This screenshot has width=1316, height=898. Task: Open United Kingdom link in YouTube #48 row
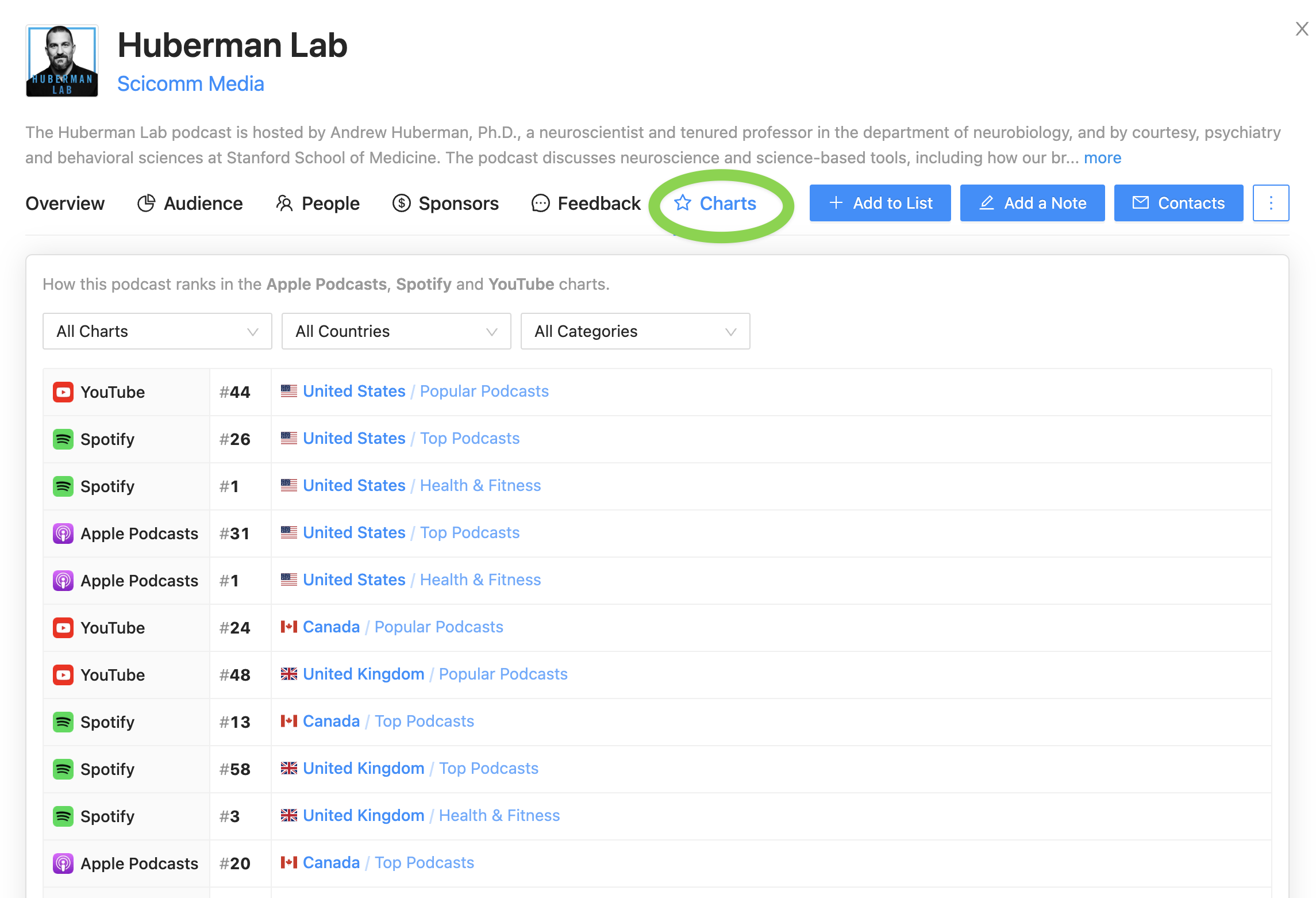tap(363, 674)
